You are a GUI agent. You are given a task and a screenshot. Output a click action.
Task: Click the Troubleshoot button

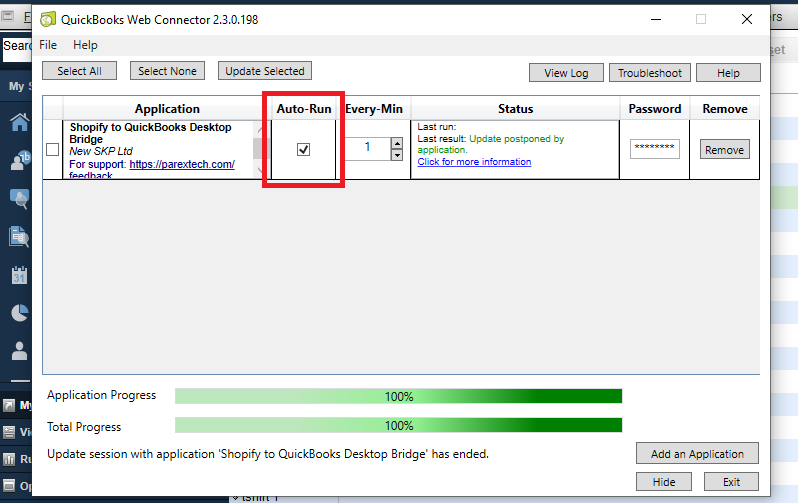(x=650, y=73)
